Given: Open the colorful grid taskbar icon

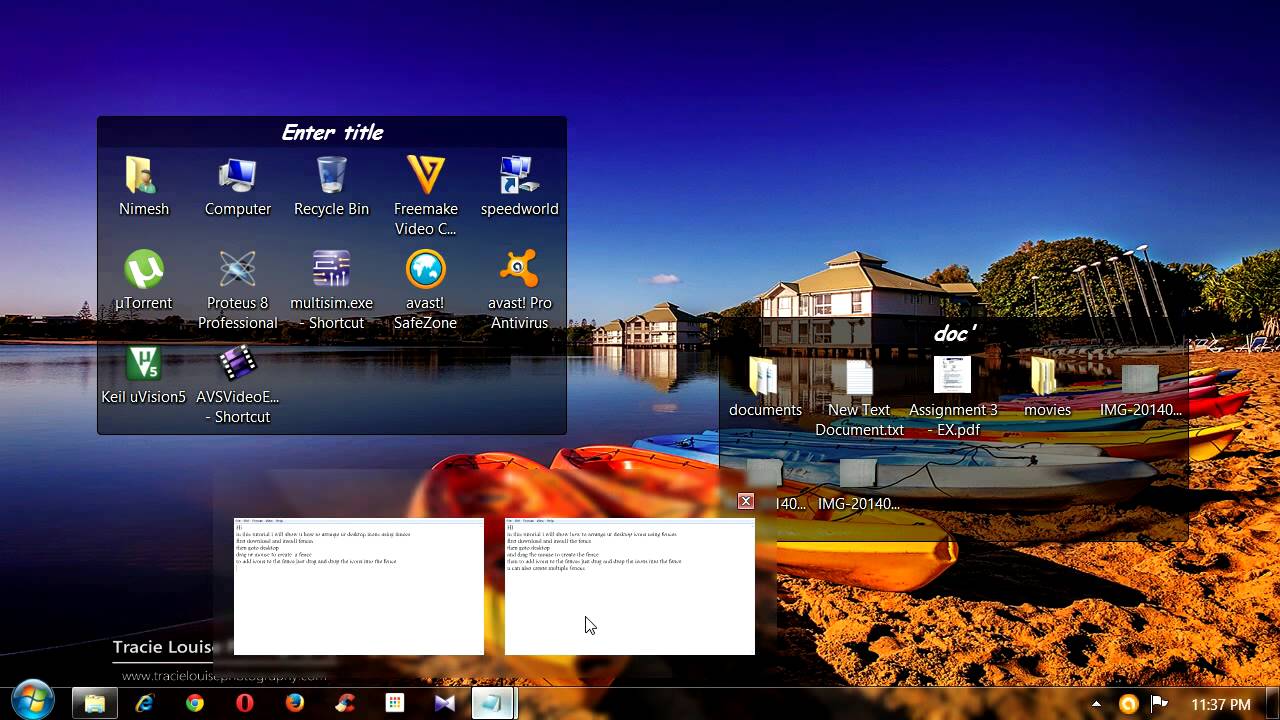Looking at the screenshot, I should [x=395, y=704].
